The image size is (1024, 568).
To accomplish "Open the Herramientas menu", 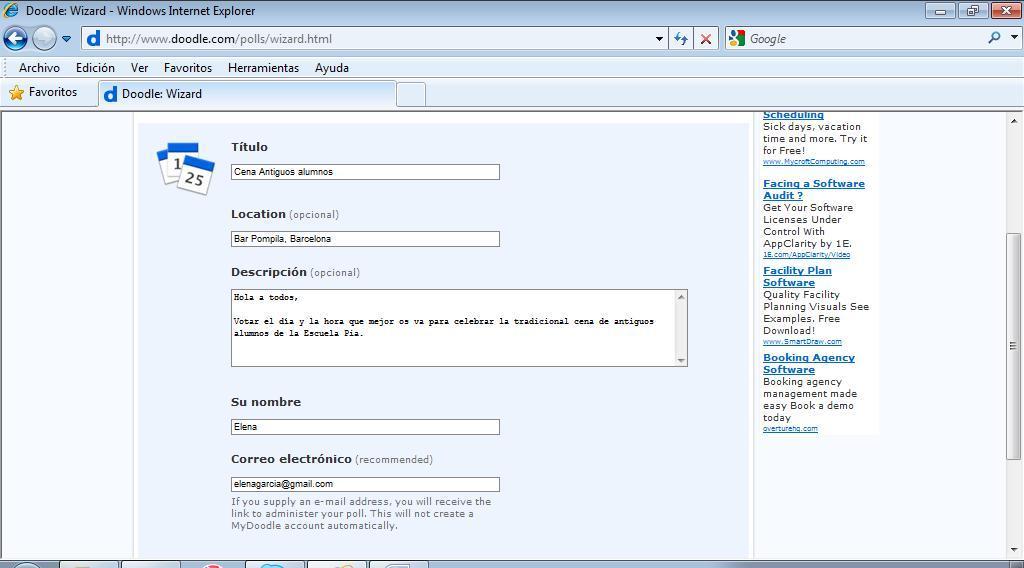I will pyautogui.click(x=263, y=68).
